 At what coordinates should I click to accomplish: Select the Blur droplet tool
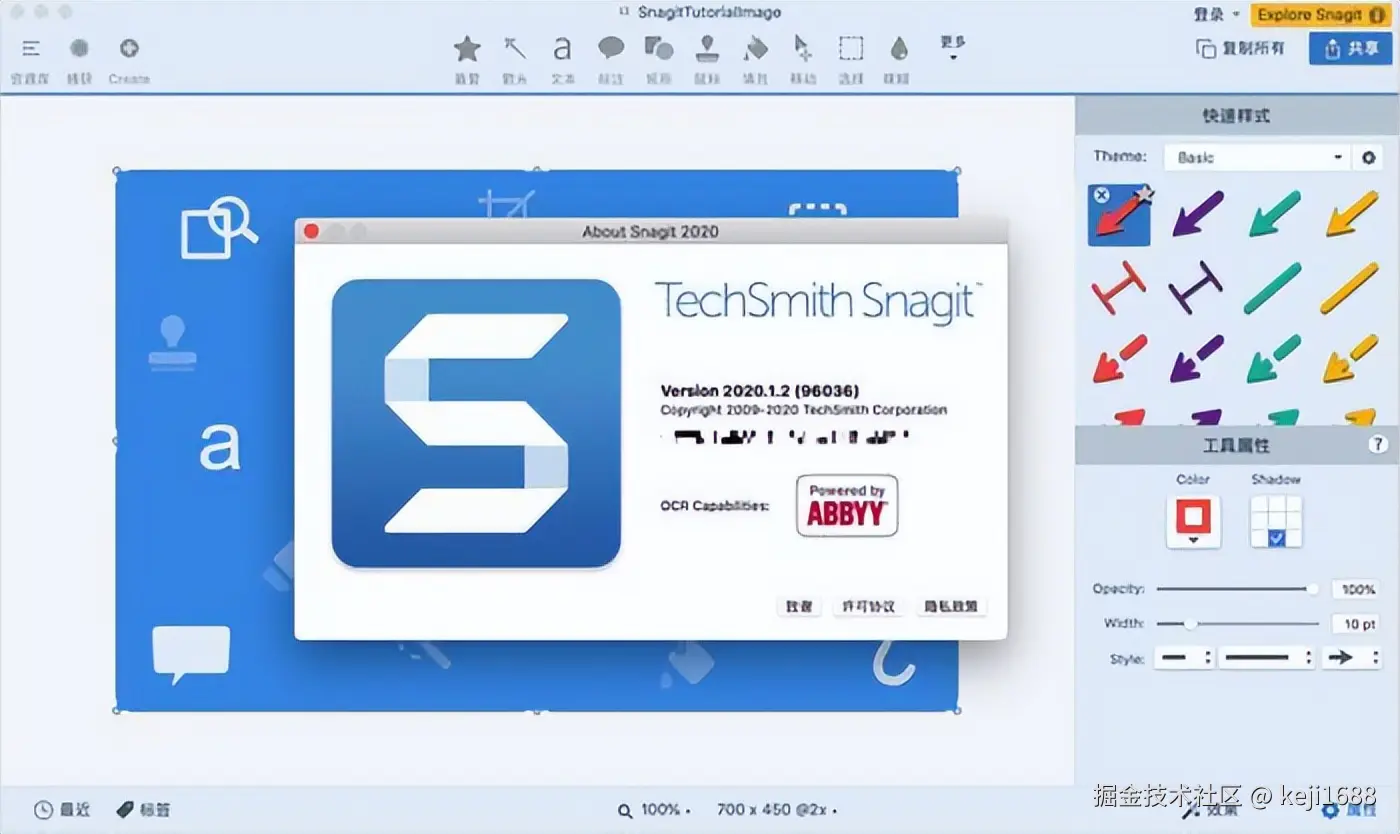click(898, 48)
